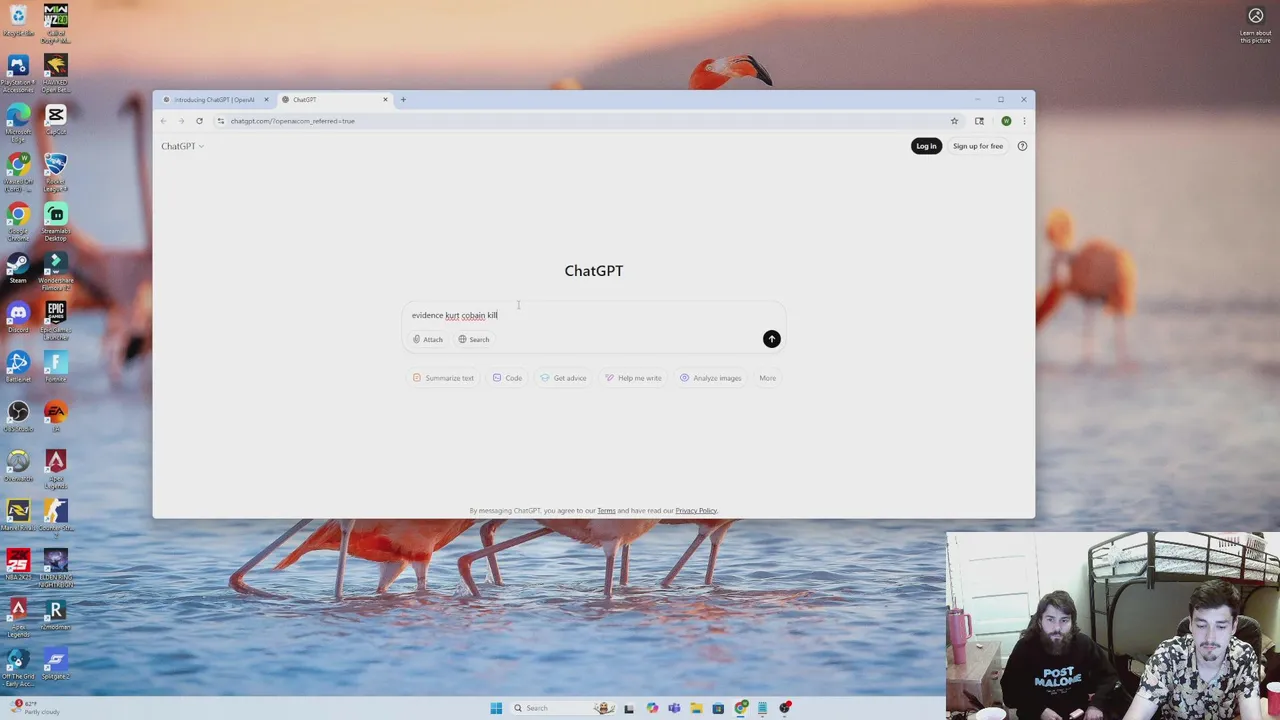
Task: Click the Log in button
Action: pyautogui.click(x=926, y=146)
